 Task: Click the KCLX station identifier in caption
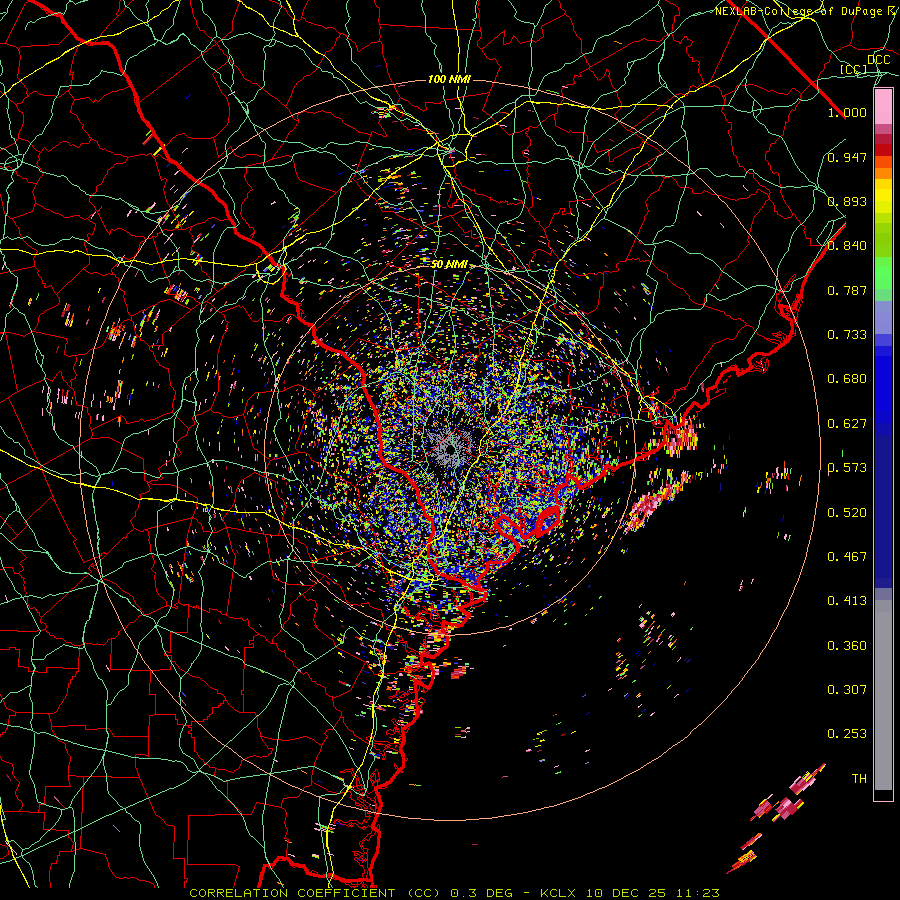558,893
